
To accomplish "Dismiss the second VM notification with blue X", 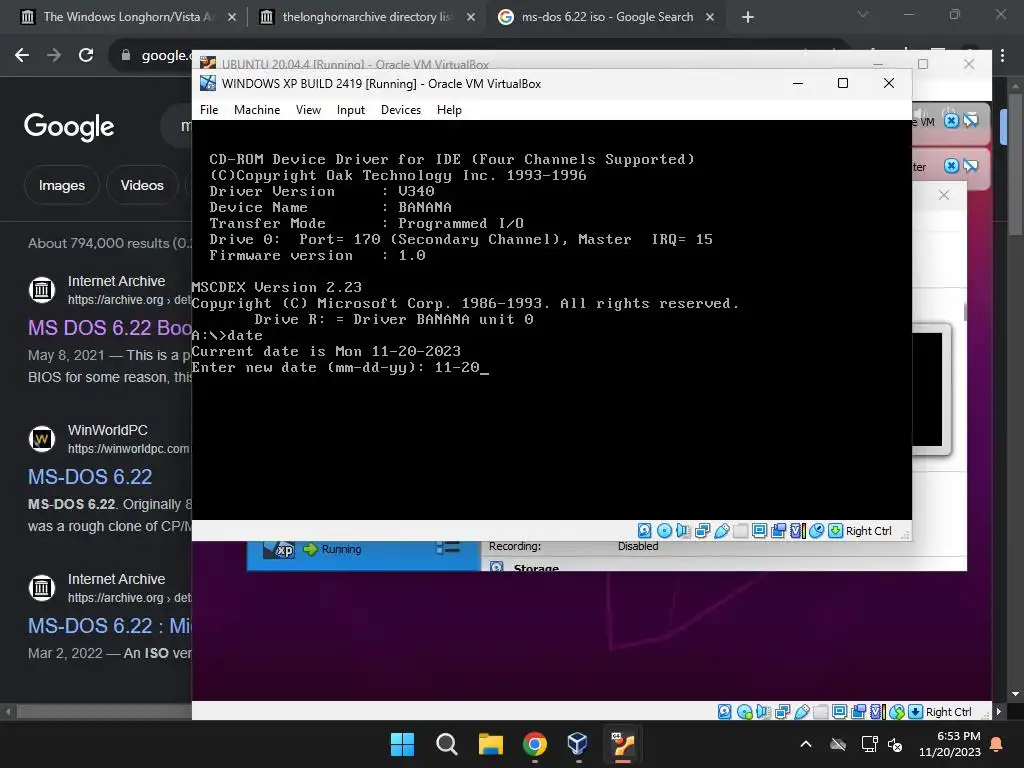I will 952,166.
